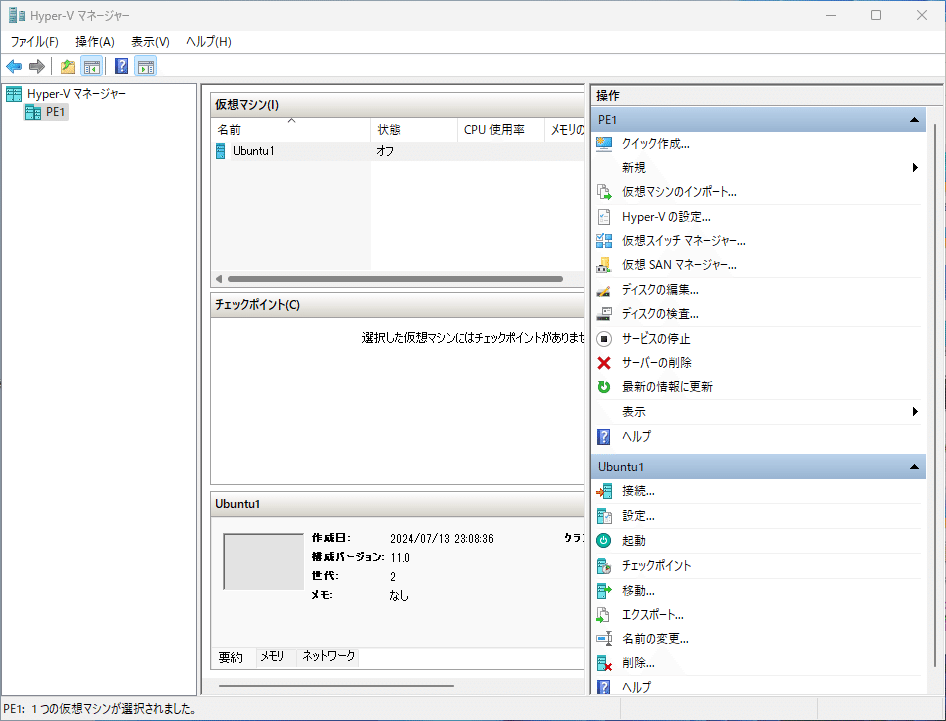
Task: Click the configuration version value 11.0
Action: 400,557
